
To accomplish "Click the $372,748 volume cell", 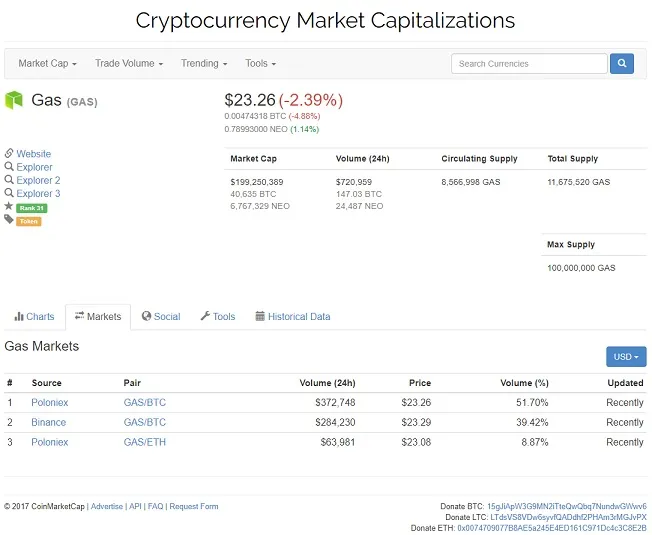I will point(335,402).
